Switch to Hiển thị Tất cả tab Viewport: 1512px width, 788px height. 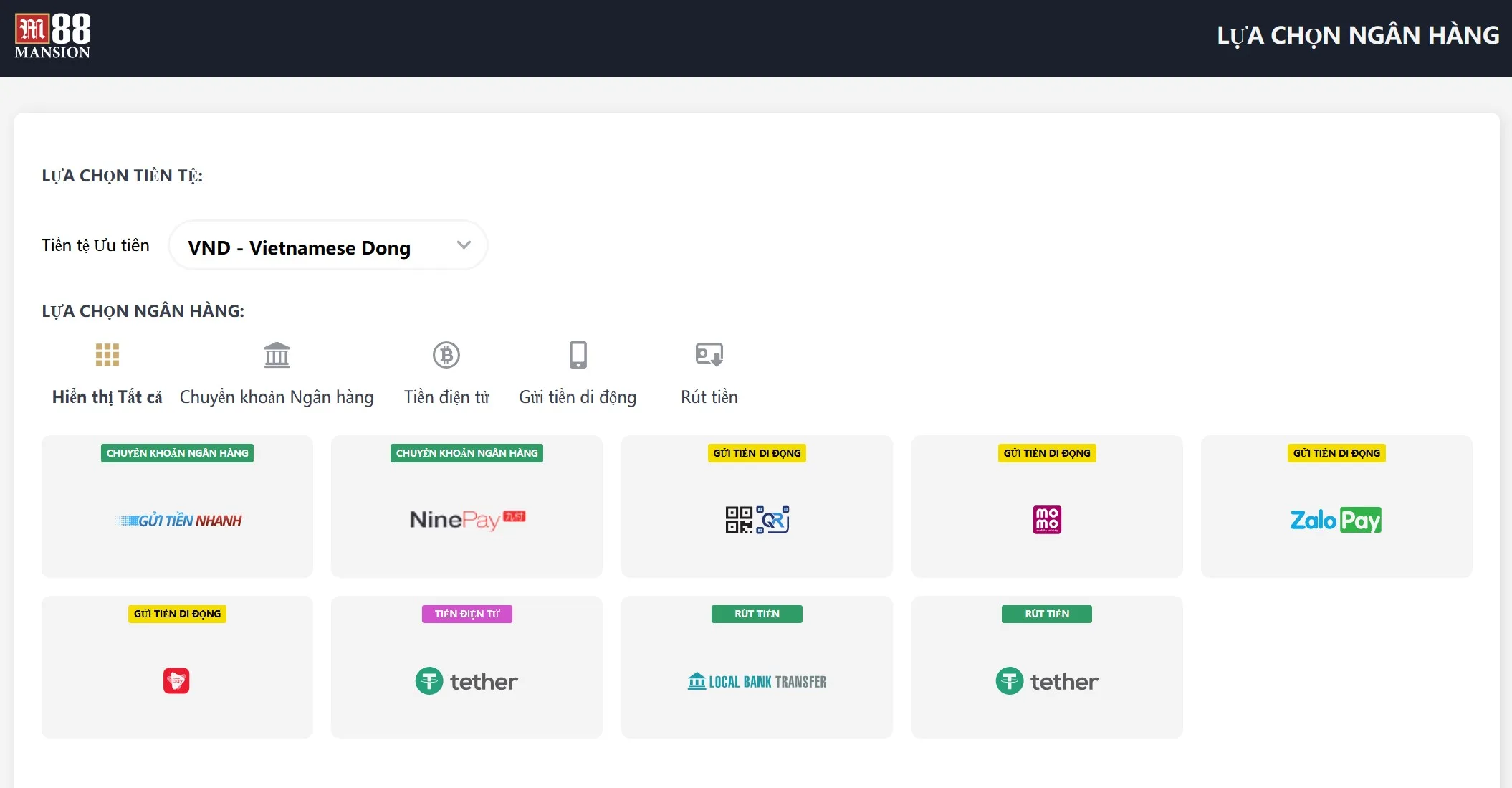(x=107, y=397)
